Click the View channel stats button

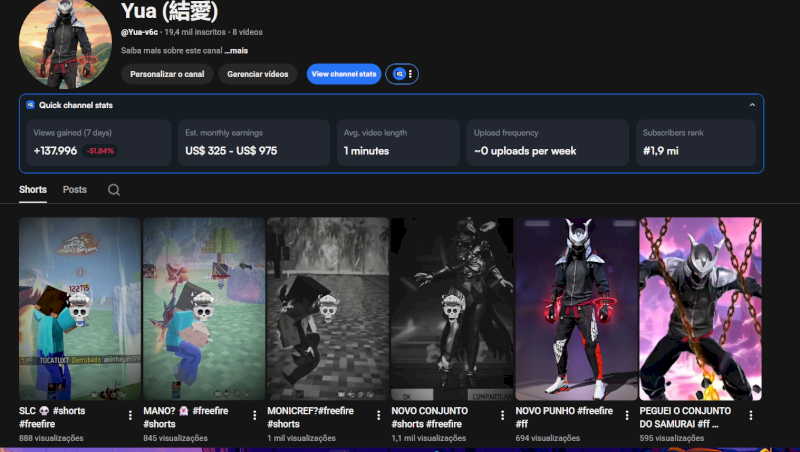pos(344,74)
